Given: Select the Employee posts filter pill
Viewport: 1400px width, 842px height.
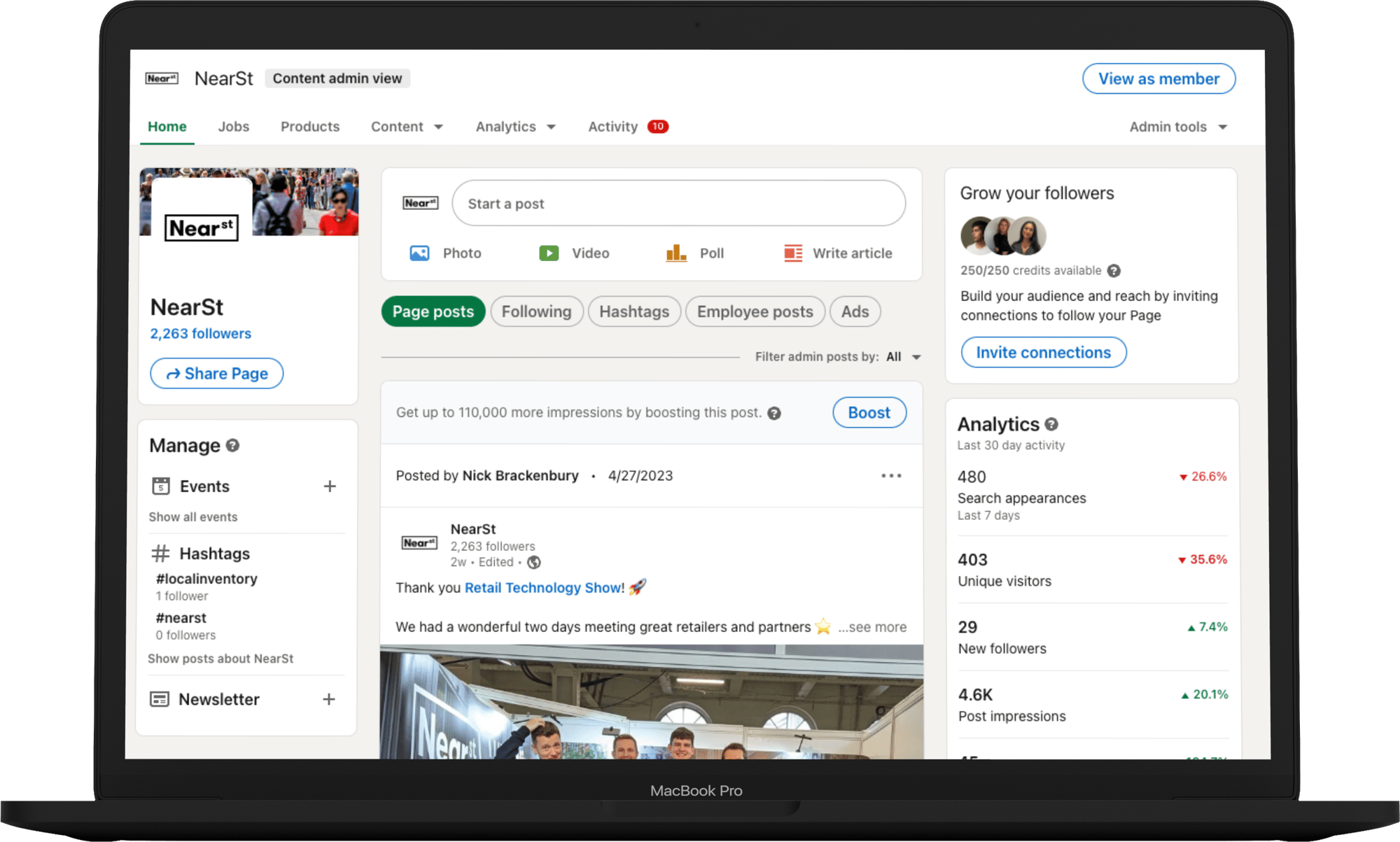Looking at the screenshot, I should [755, 311].
